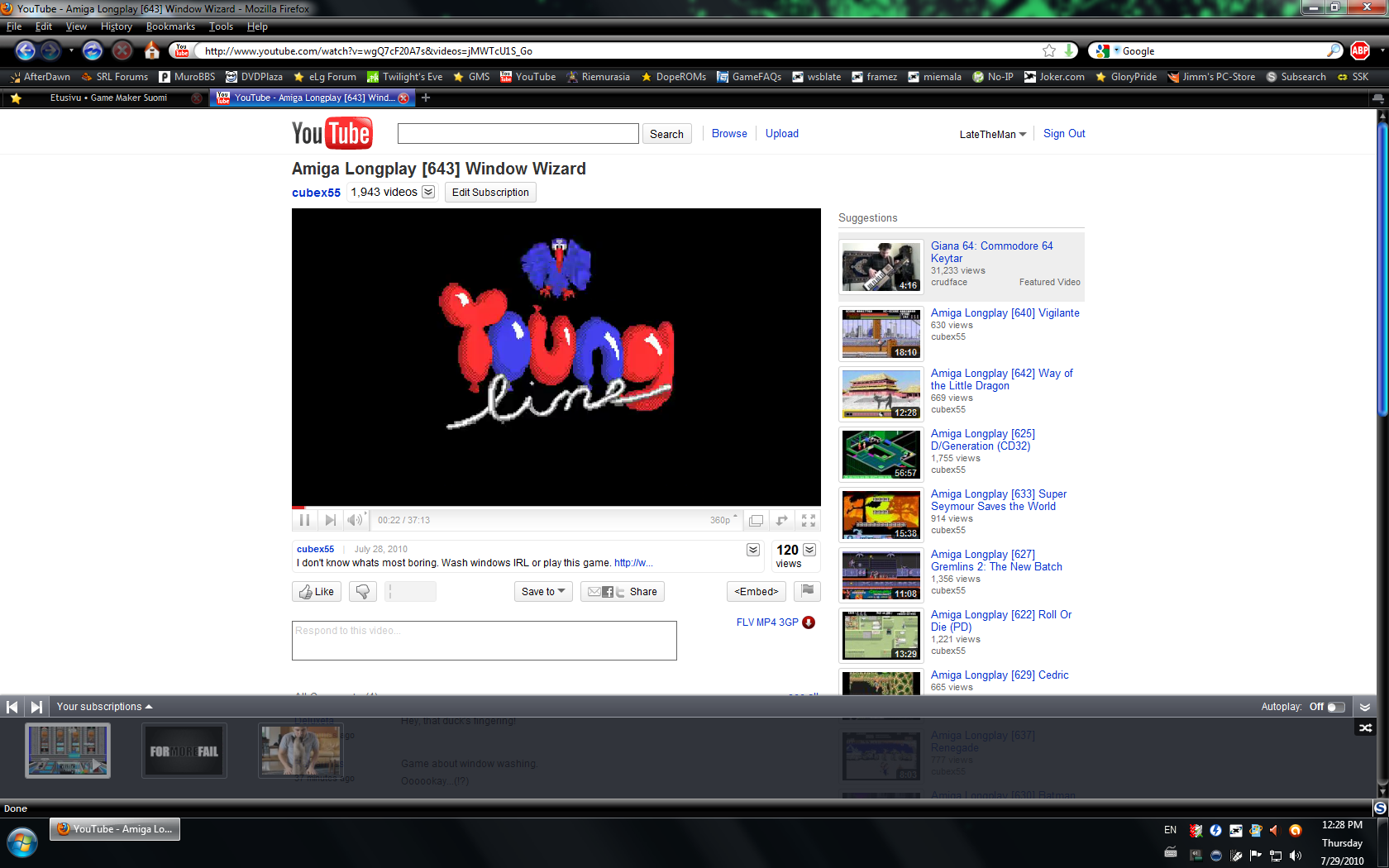Open the history dropdown beside Forward button

(x=71, y=50)
